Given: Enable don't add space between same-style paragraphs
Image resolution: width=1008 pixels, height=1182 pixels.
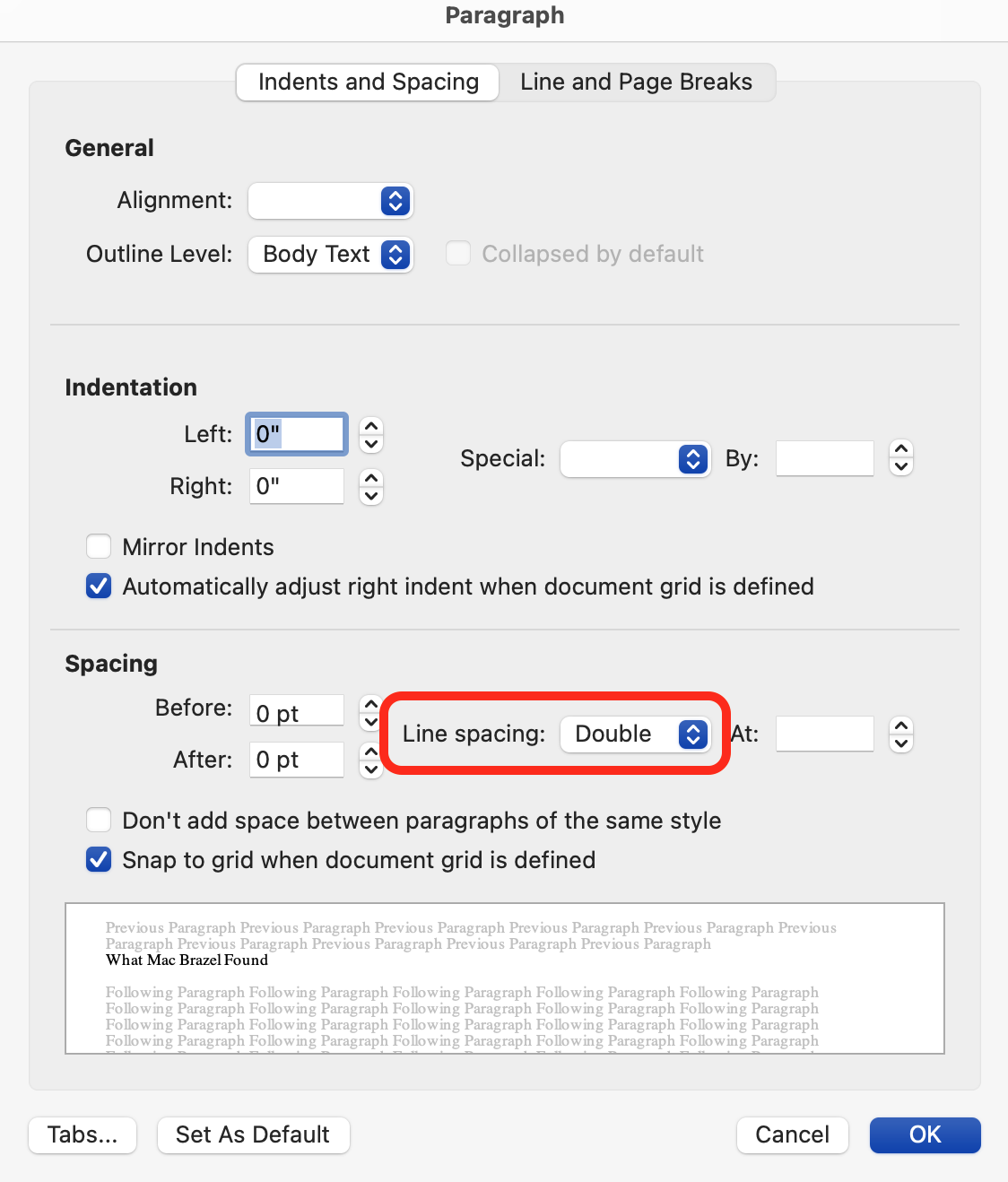Looking at the screenshot, I should (x=99, y=820).
